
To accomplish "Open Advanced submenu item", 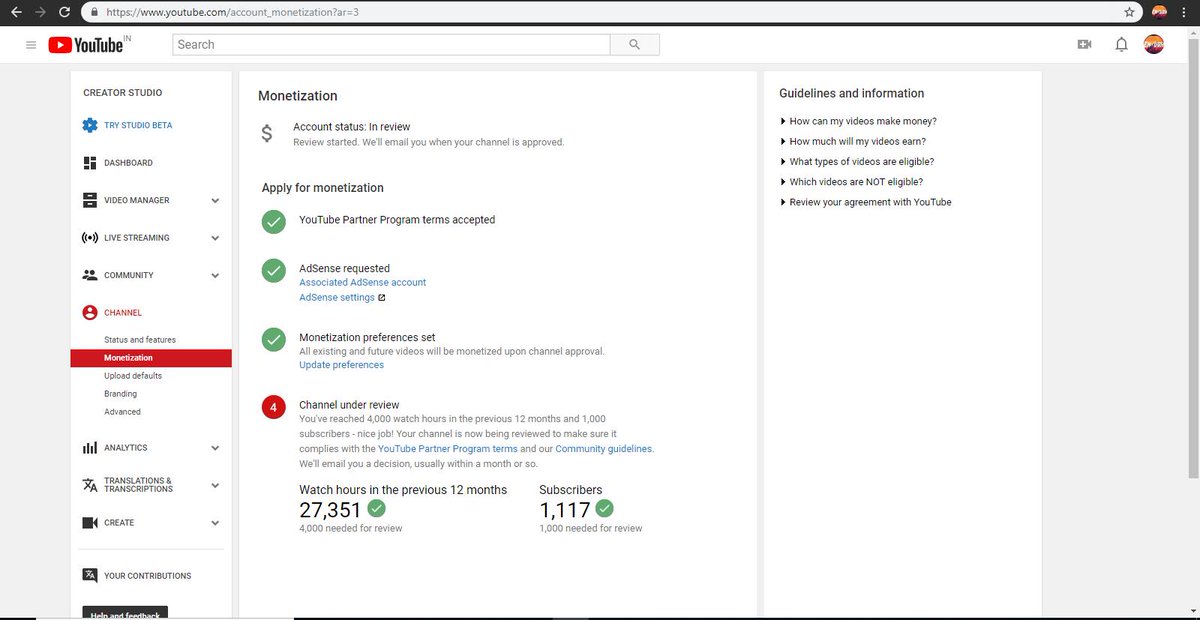I will 122,412.
